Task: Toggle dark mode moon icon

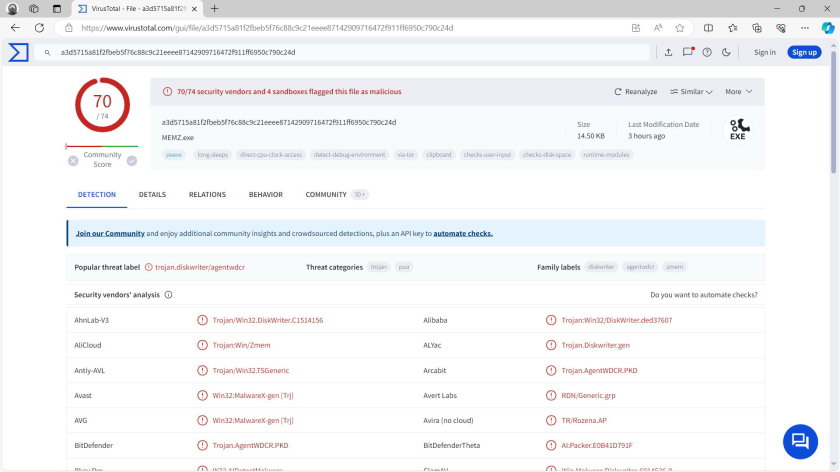Action: tap(726, 53)
